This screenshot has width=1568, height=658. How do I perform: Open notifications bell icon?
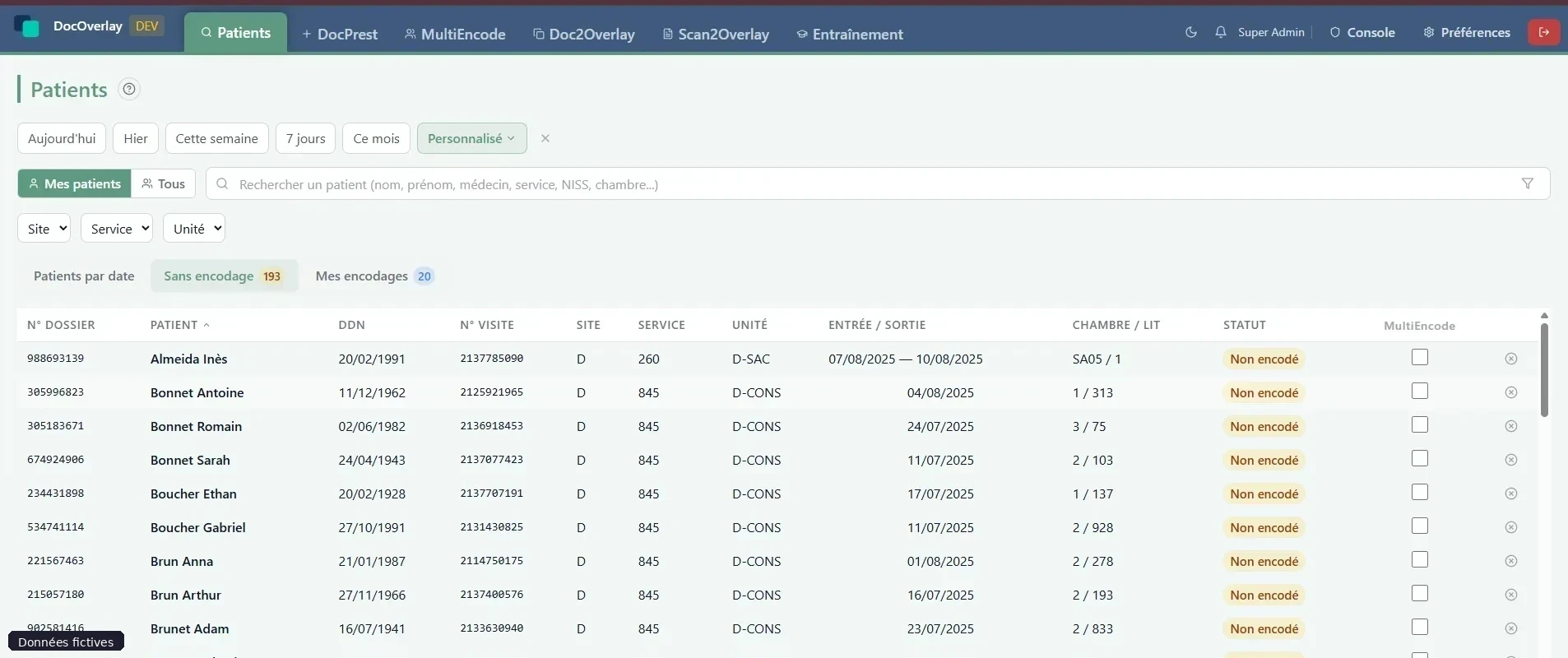pyautogui.click(x=1221, y=32)
